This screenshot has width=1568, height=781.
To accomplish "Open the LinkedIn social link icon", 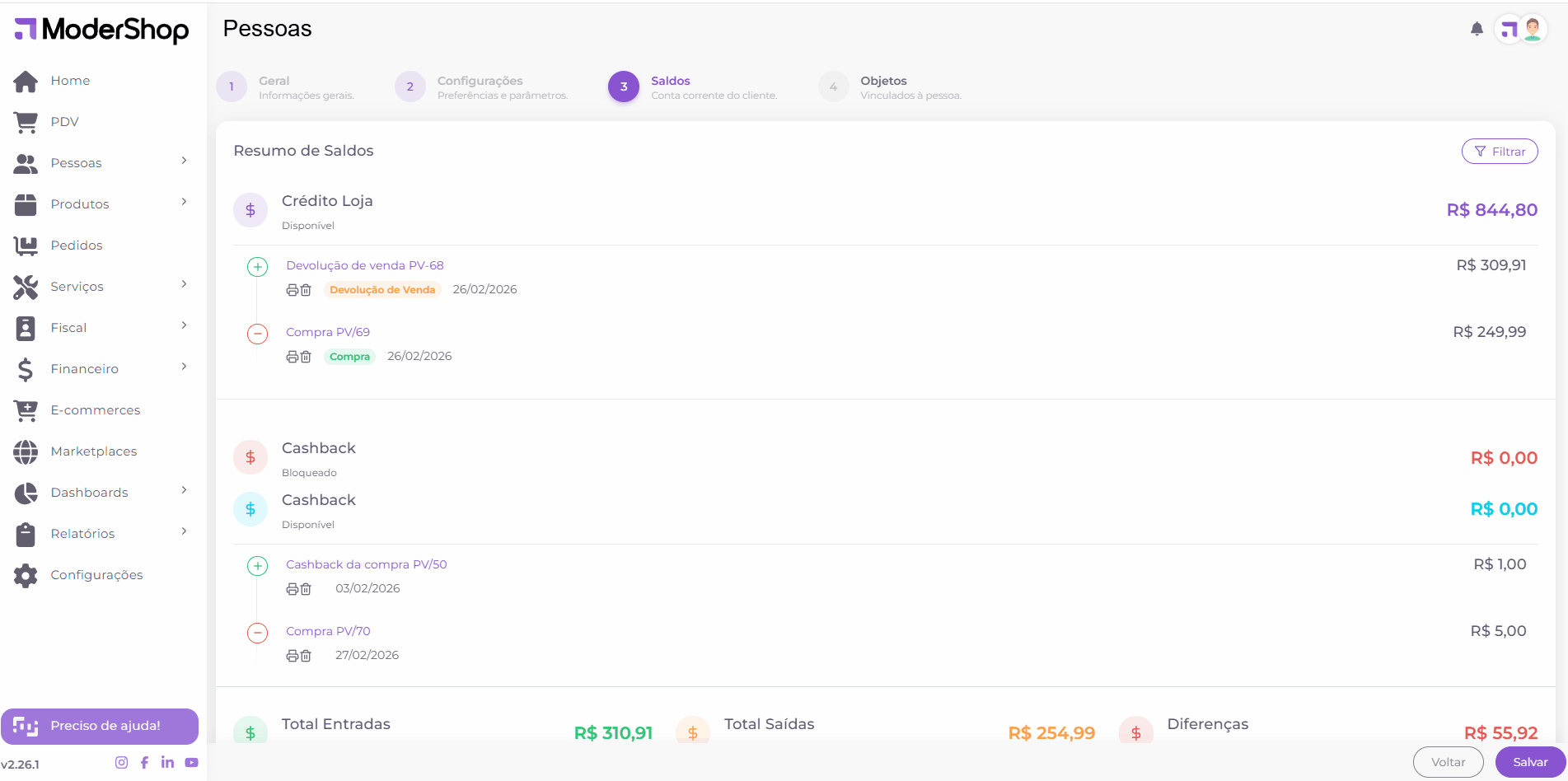I will tap(167, 763).
